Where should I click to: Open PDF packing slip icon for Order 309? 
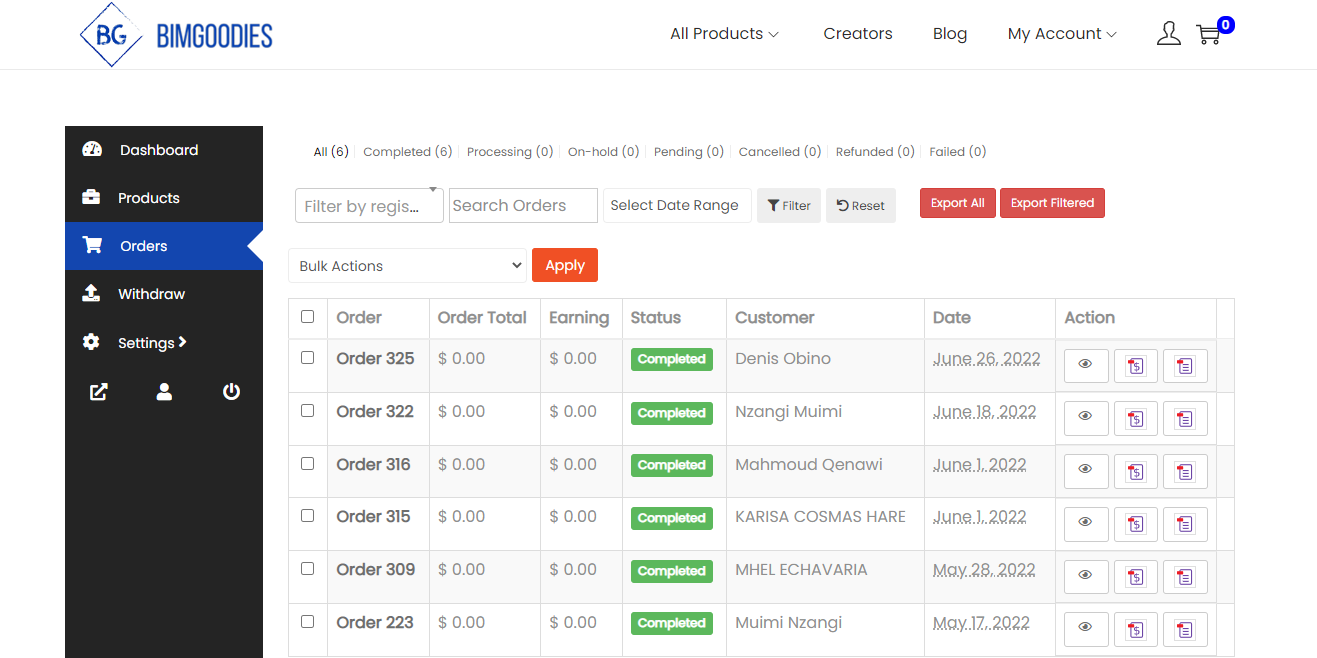1185,577
